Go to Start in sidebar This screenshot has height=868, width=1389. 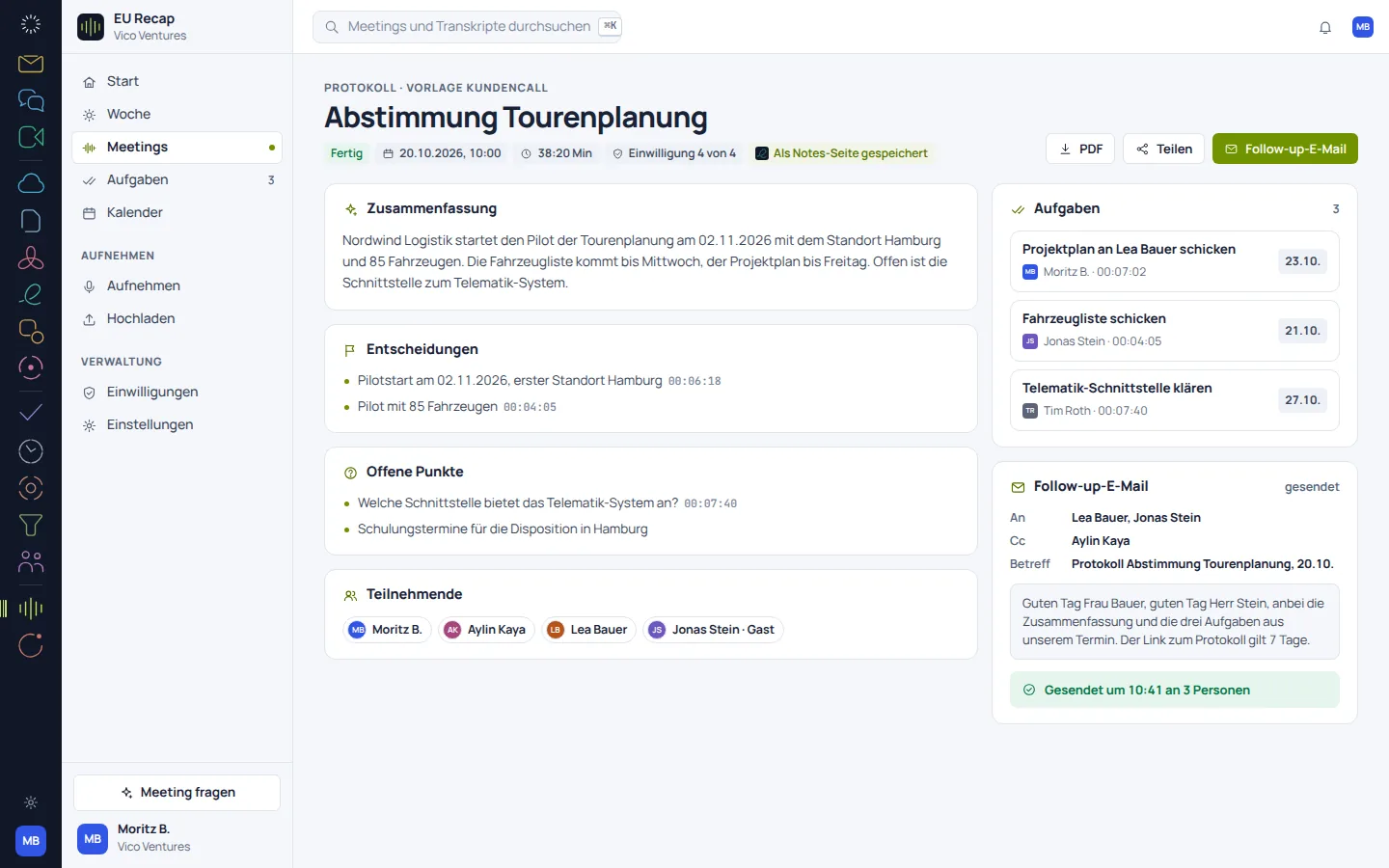click(x=177, y=82)
